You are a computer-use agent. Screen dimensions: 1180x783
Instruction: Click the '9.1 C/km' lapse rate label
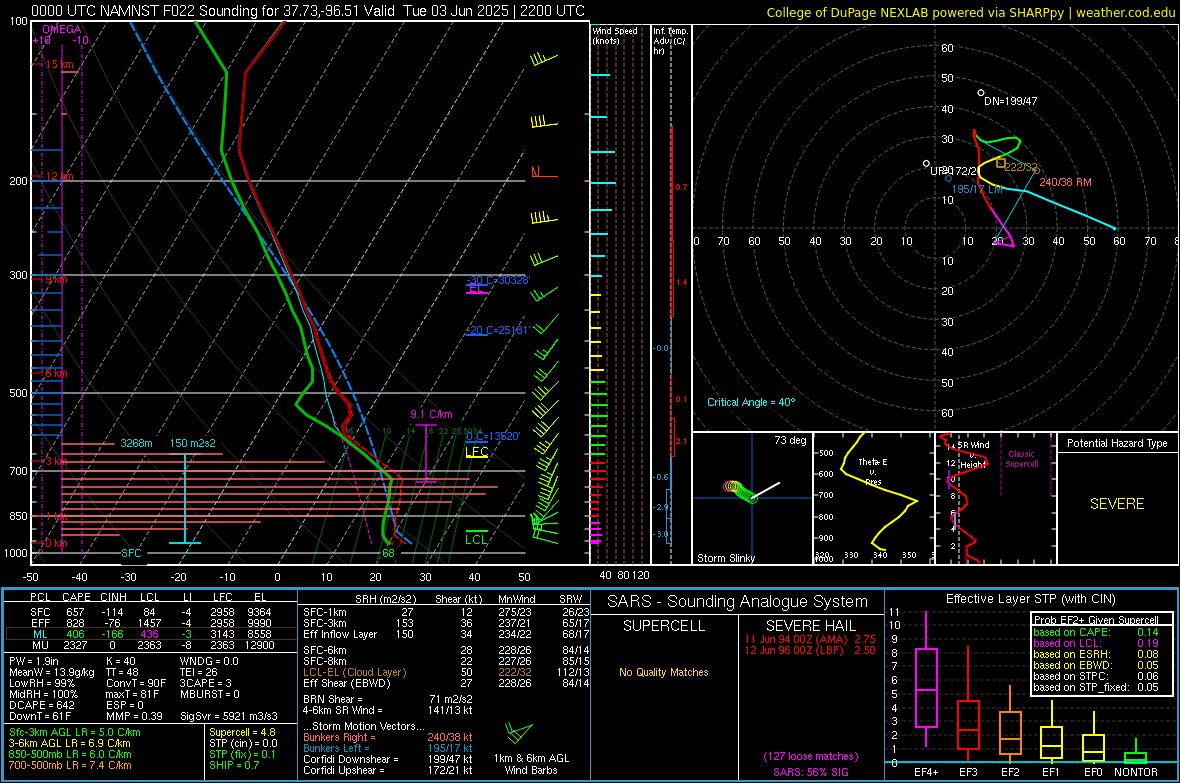coord(431,414)
